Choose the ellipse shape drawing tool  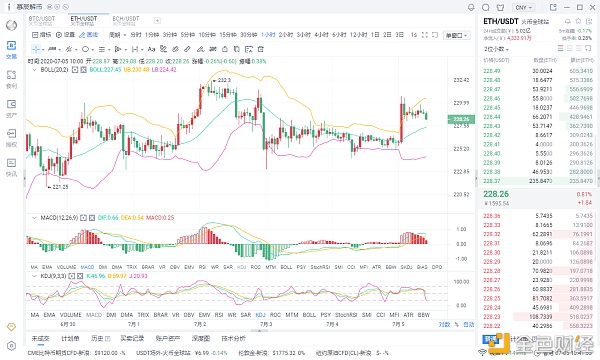click(85, 49)
